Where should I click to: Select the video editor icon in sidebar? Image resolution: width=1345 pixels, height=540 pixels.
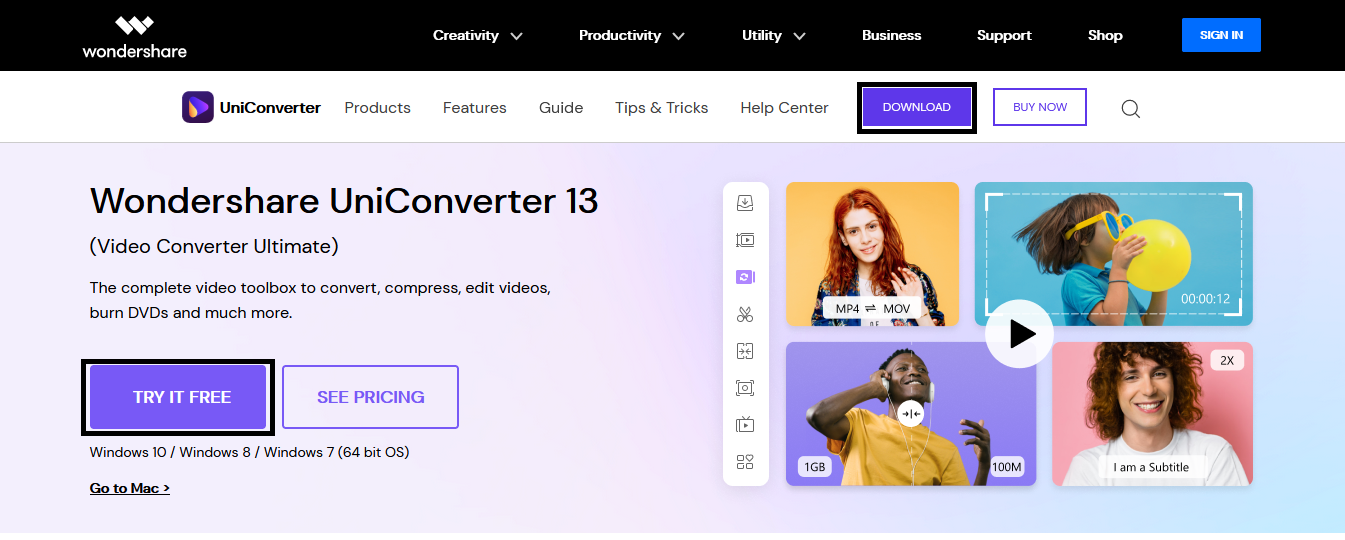[745, 240]
